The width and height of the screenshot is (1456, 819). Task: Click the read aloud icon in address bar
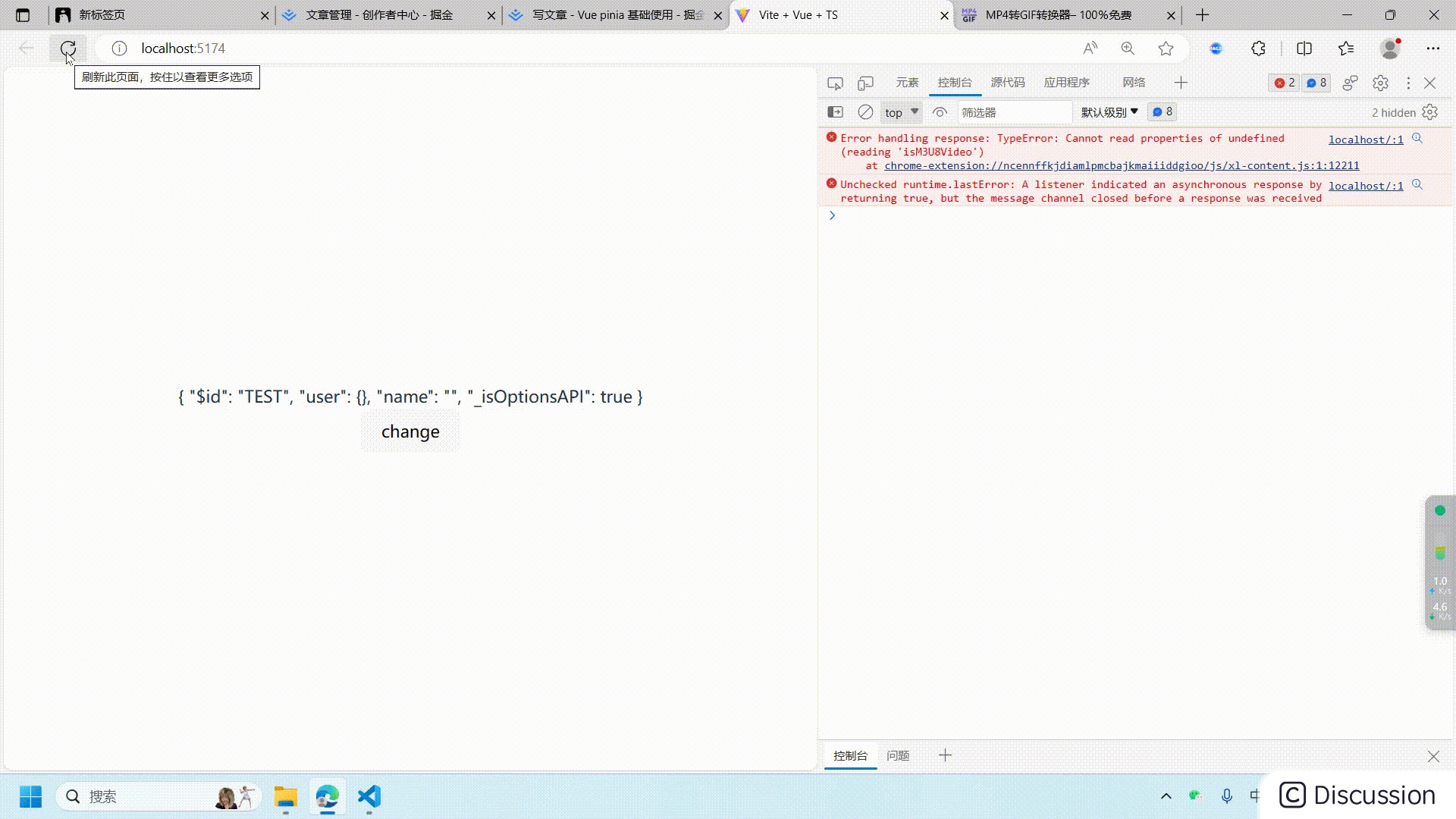1090,49
